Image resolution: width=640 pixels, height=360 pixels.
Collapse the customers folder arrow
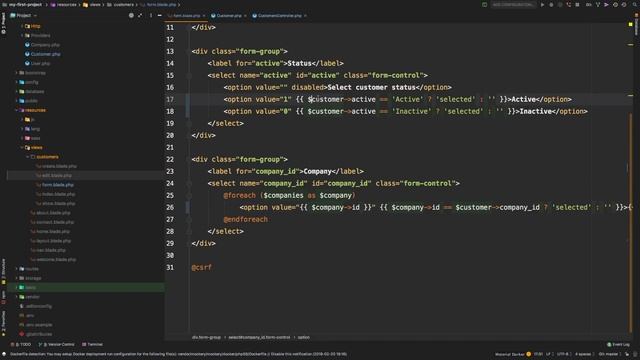pyautogui.click(x=28, y=157)
